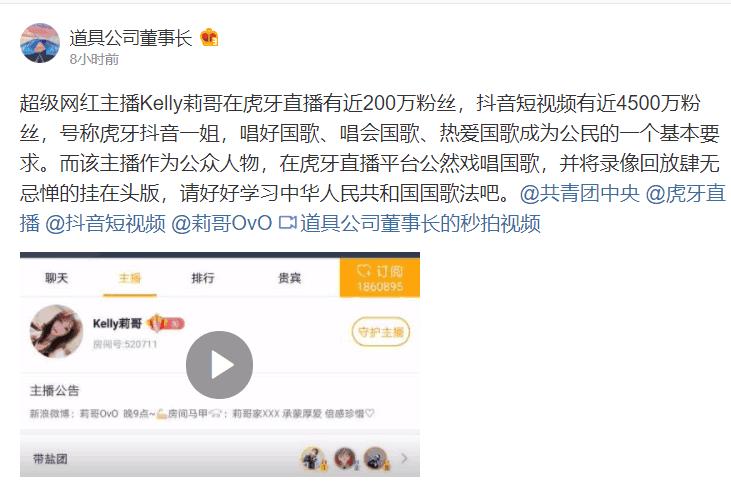
Task: Open the @抖音短视频 mention
Action: [x=105, y=223]
